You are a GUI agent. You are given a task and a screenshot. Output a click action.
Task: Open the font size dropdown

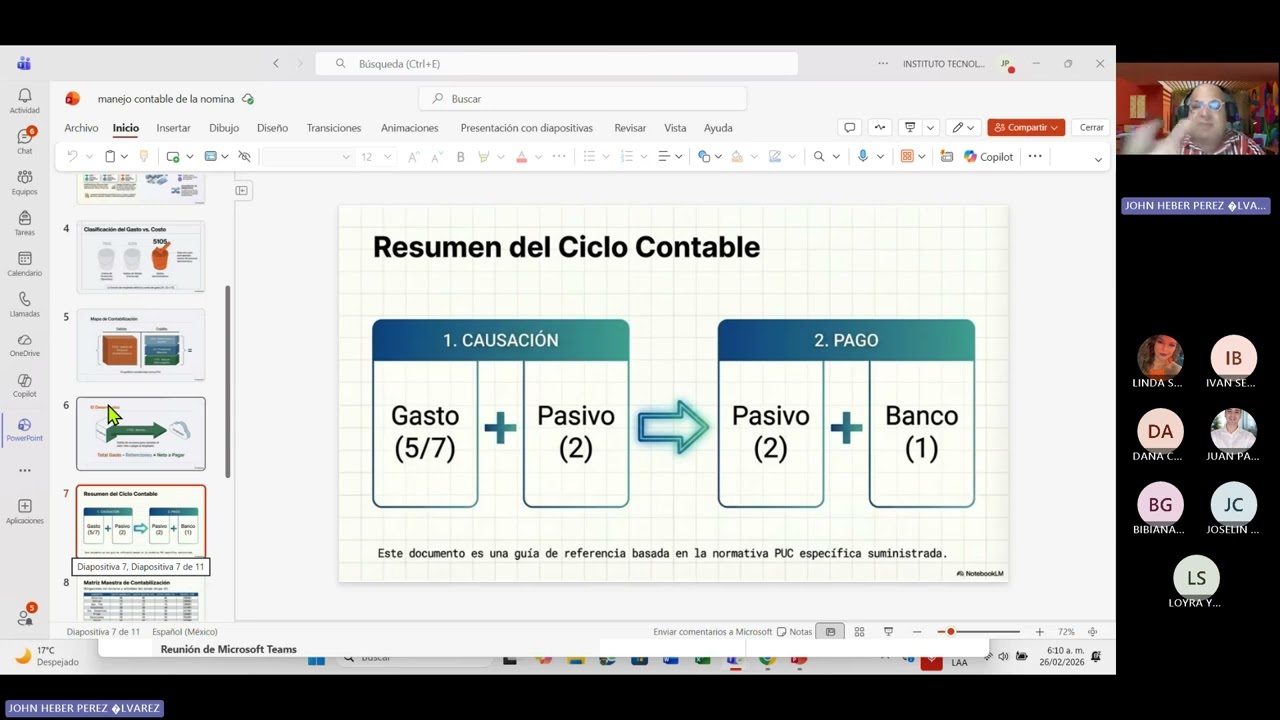(387, 157)
